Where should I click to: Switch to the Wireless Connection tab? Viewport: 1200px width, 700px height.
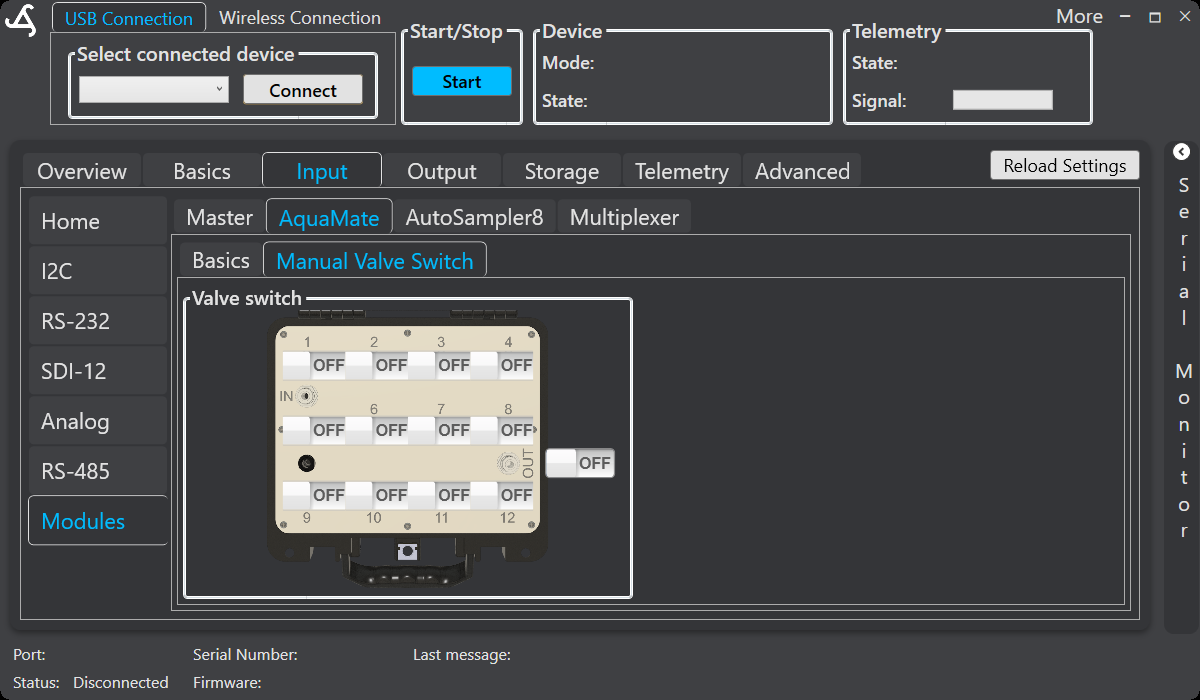(x=300, y=18)
